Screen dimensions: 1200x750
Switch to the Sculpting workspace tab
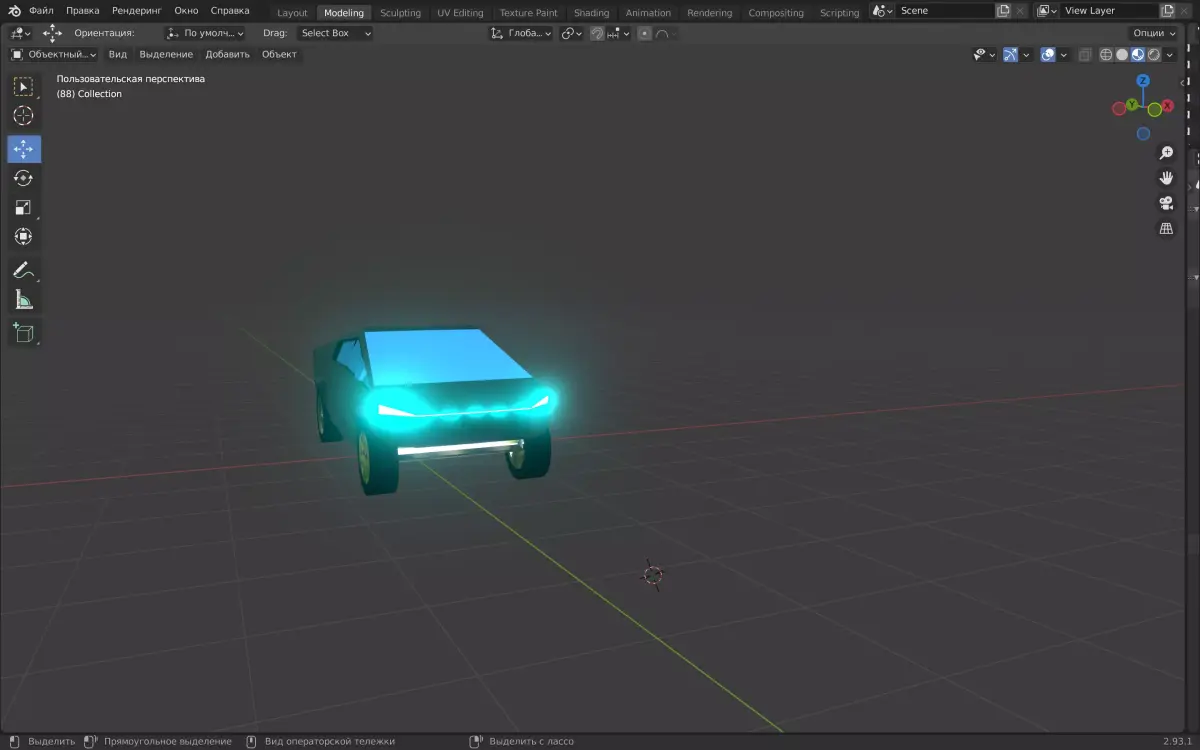point(400,13)
